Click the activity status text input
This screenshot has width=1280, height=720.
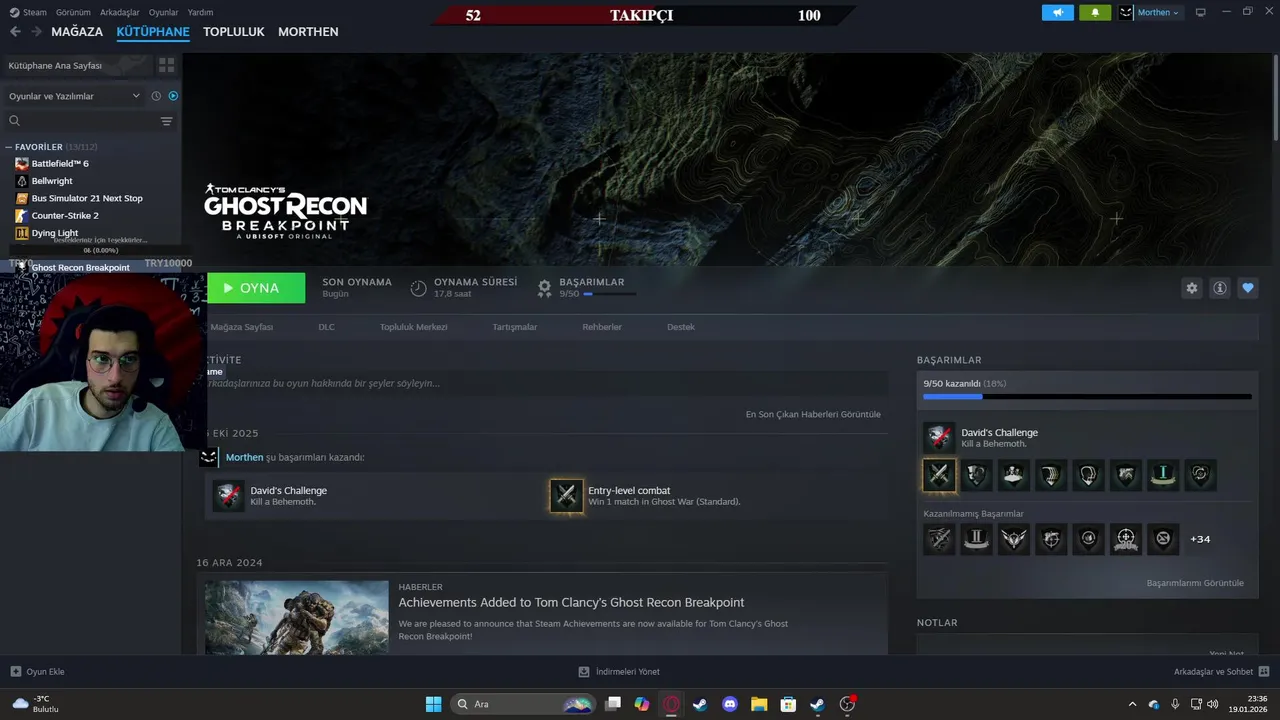(546, 383)
